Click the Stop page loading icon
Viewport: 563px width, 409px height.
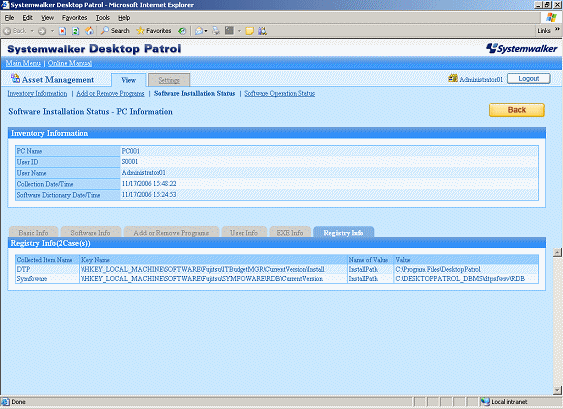tap(62, 31)
